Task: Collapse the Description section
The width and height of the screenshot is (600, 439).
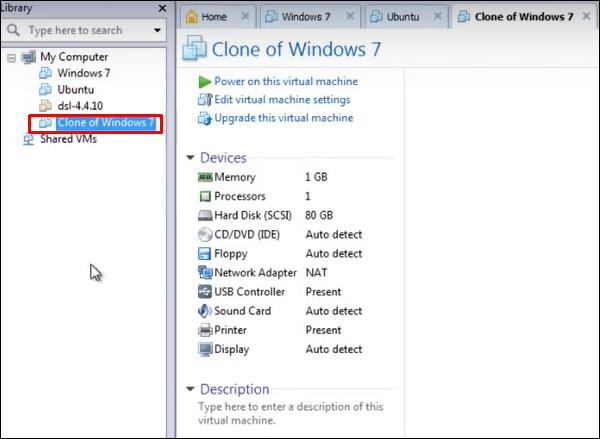Action: [x=190, y=389]
